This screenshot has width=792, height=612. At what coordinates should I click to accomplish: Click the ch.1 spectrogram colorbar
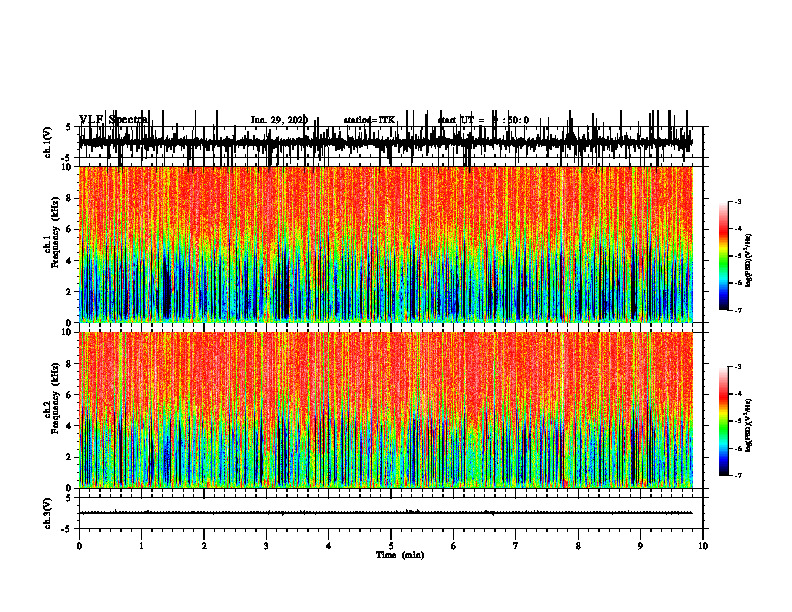pyautogui.click(x=724, y=255)
